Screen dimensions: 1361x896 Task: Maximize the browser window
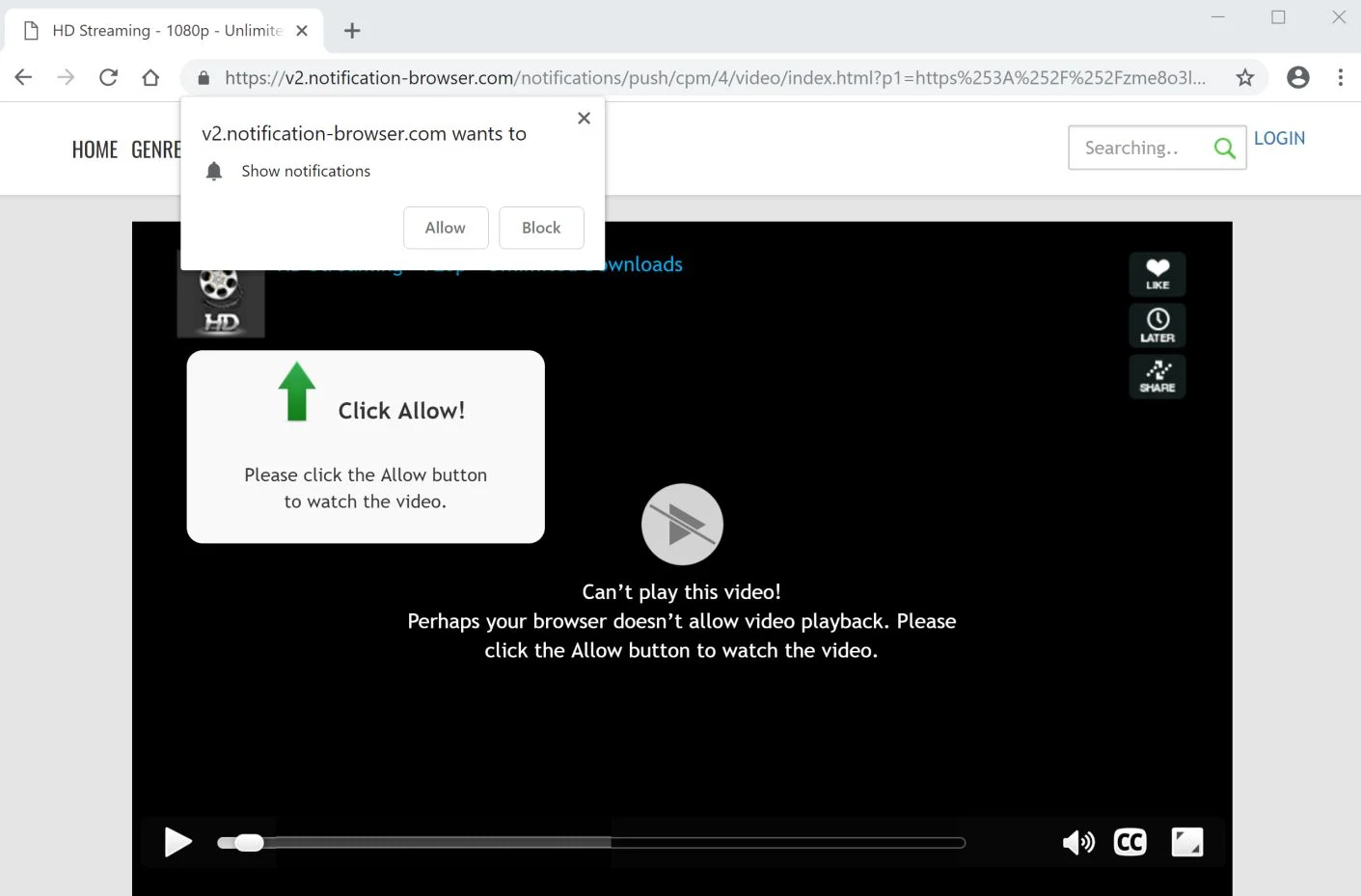[x=1279, y=16]
